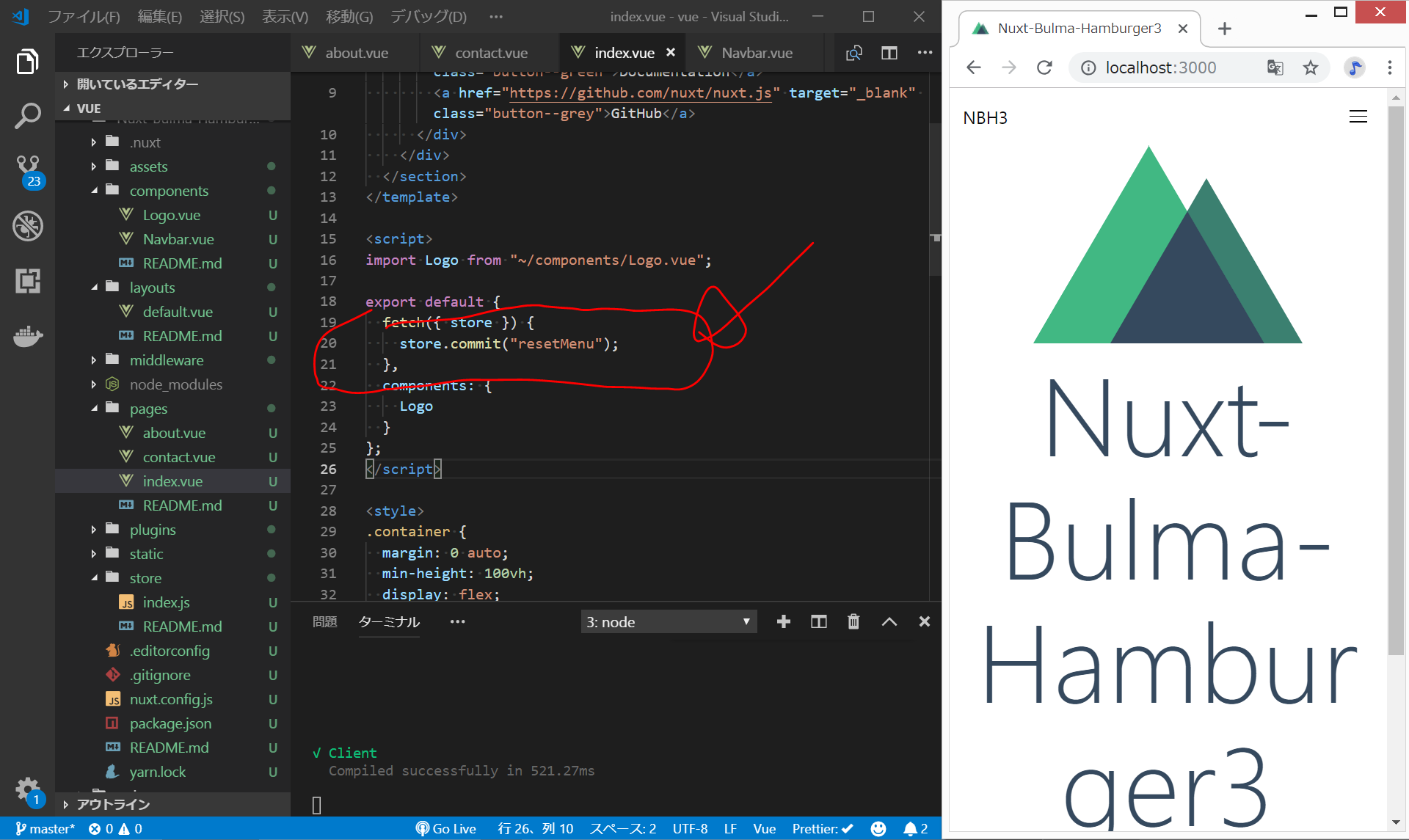Create a new terminal with plus icon
The image size is (1409, 840).
tap(784, 621)
